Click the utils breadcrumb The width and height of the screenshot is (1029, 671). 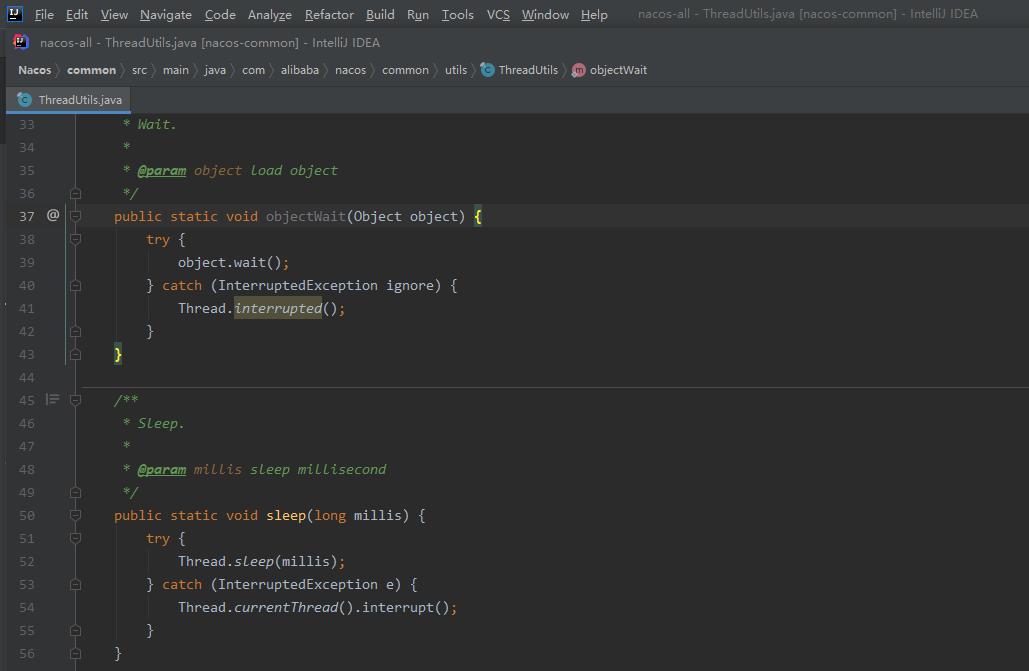(x=456, y=70)
